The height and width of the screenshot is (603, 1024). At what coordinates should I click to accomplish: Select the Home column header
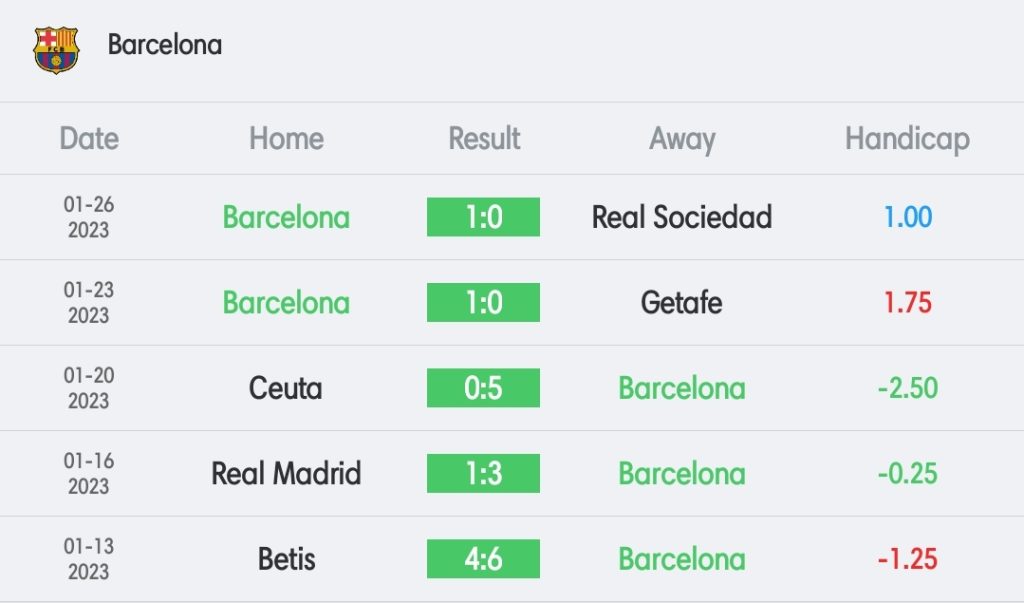(x=286, y=139)
